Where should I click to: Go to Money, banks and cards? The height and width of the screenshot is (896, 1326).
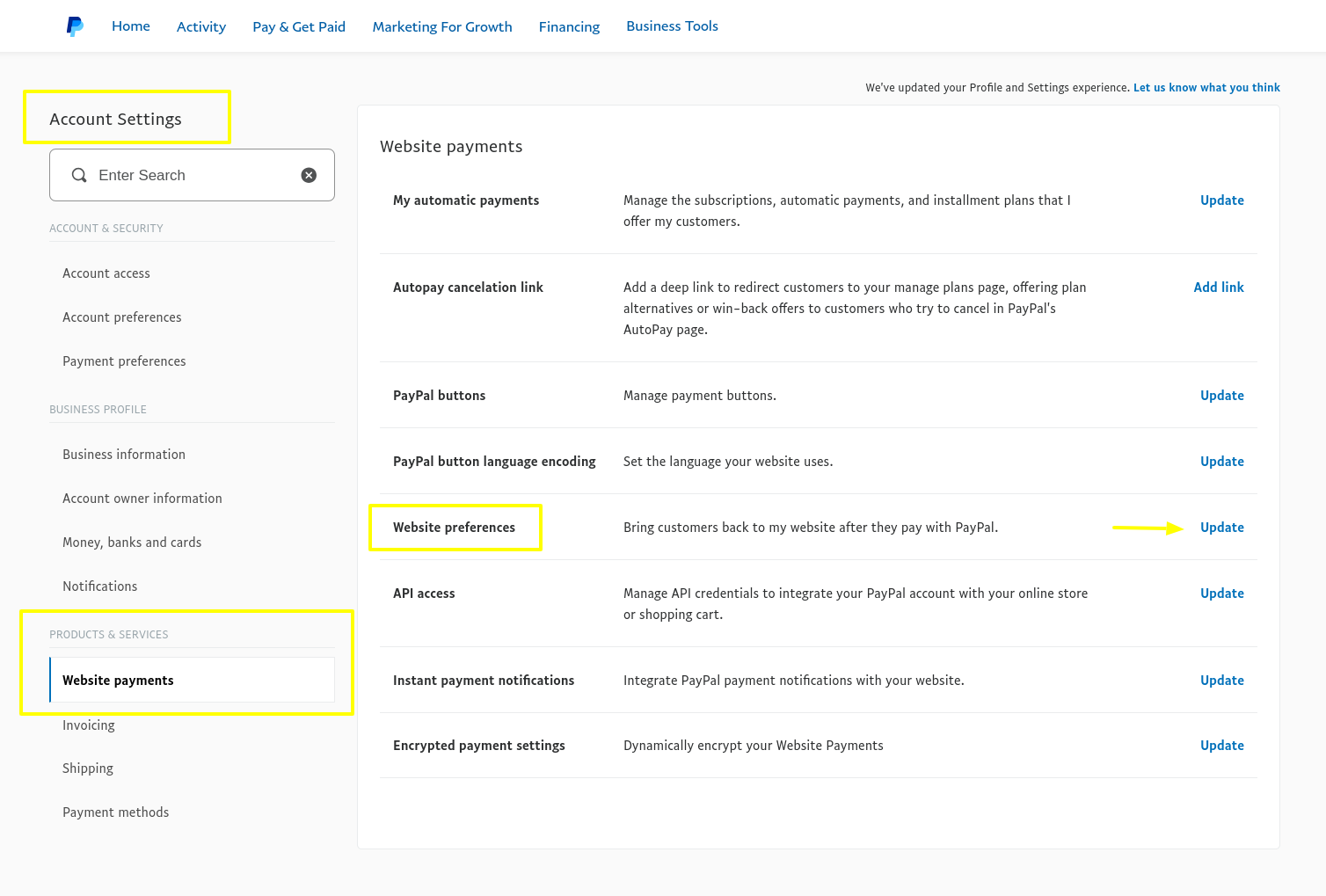[x=132, y=543]
